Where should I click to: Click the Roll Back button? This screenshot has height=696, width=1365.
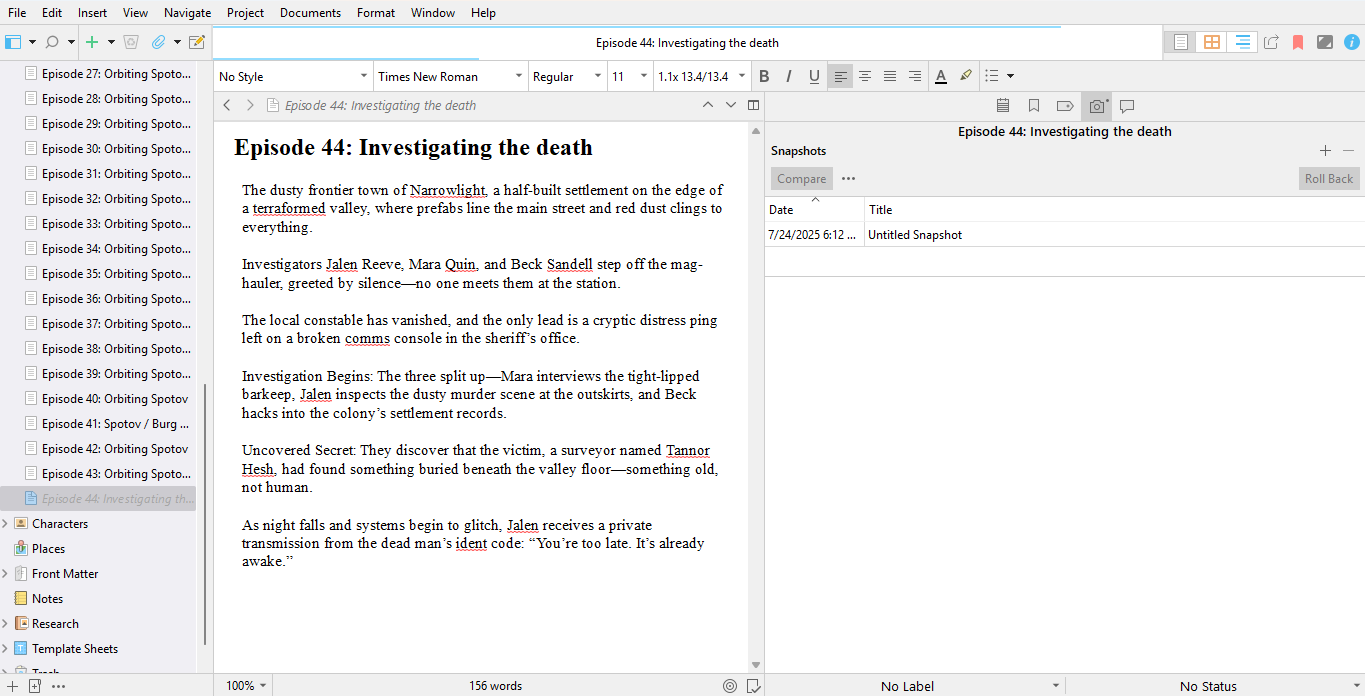1328,179
